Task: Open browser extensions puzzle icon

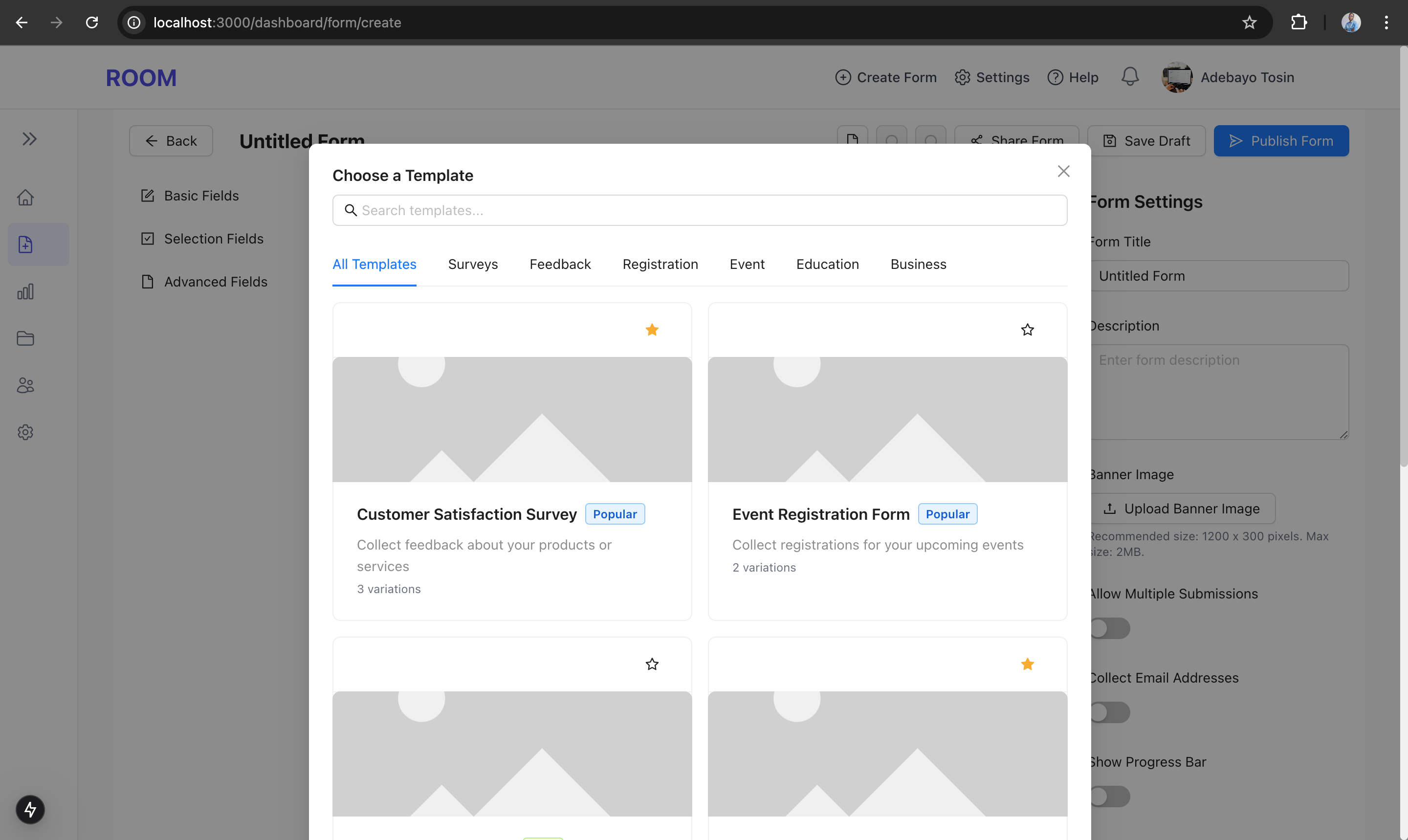Action: click(1299, 22)
